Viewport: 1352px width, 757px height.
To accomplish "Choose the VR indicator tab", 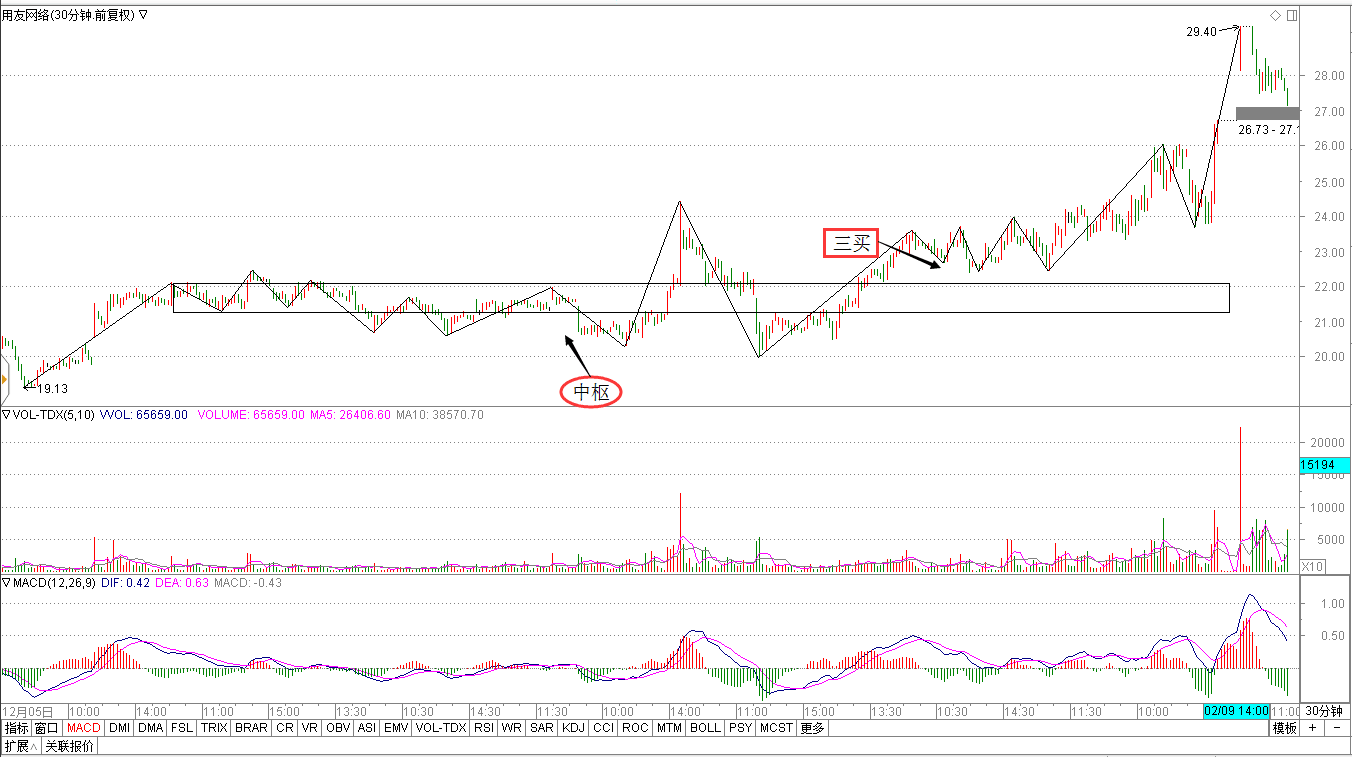I will [x=310, y=728].
